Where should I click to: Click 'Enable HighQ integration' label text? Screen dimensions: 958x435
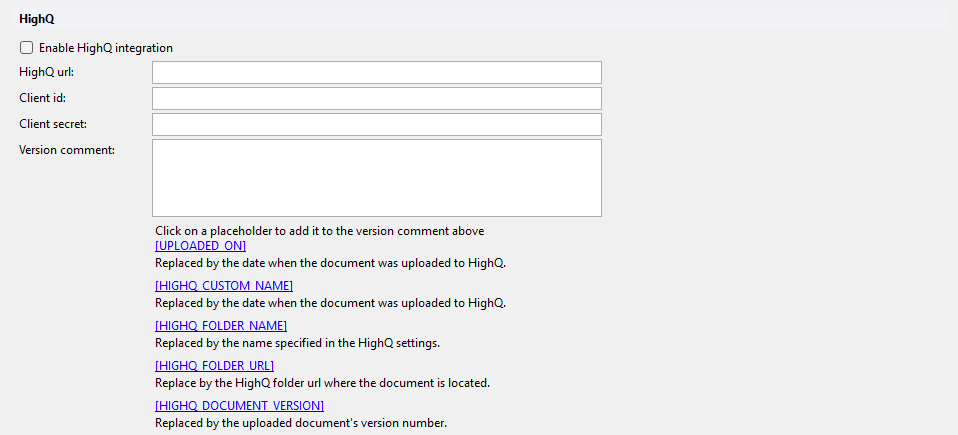tap(106, 48)
